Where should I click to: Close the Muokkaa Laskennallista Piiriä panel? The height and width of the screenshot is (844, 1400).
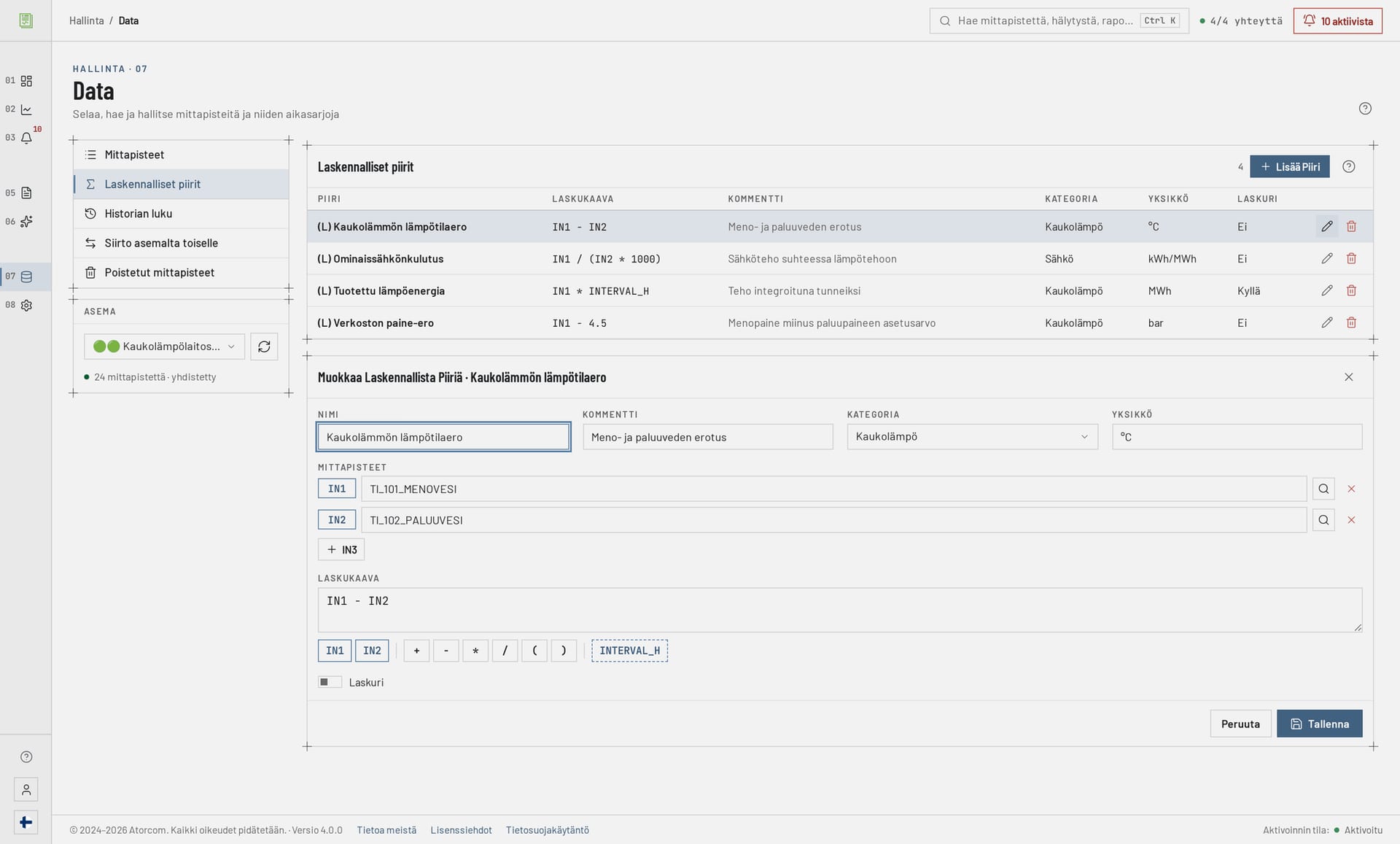[1348, 377]
